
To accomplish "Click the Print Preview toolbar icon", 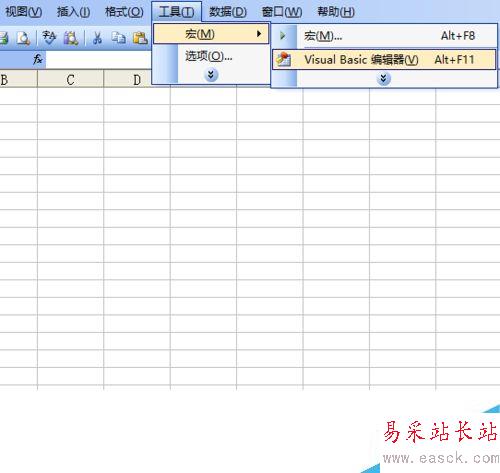I will (23, 38).
